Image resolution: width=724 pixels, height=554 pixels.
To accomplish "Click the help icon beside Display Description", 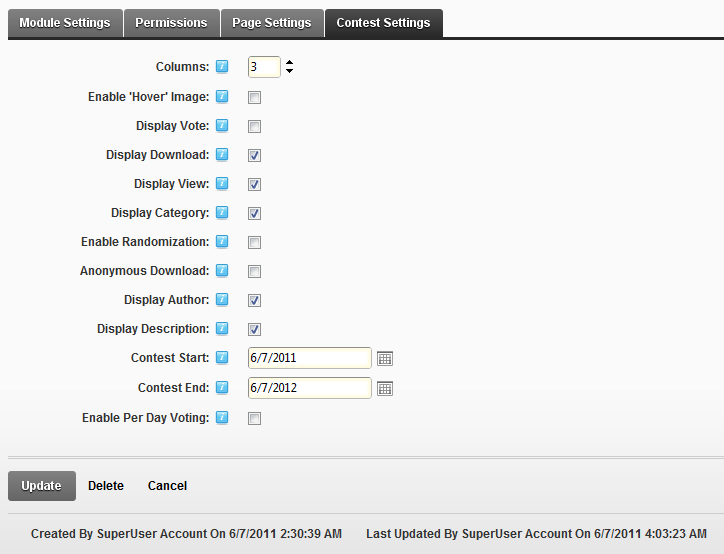I will [x=222, y=329].
